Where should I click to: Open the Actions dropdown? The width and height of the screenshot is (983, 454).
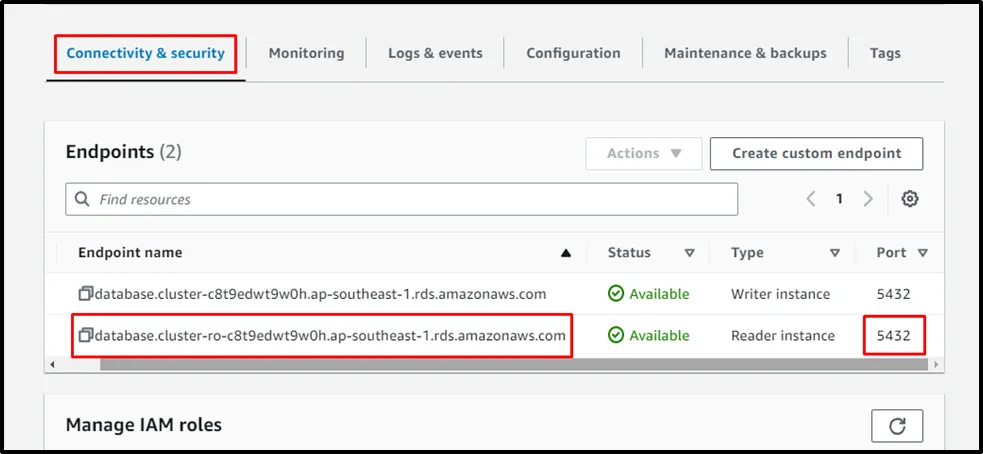(644, 154)
